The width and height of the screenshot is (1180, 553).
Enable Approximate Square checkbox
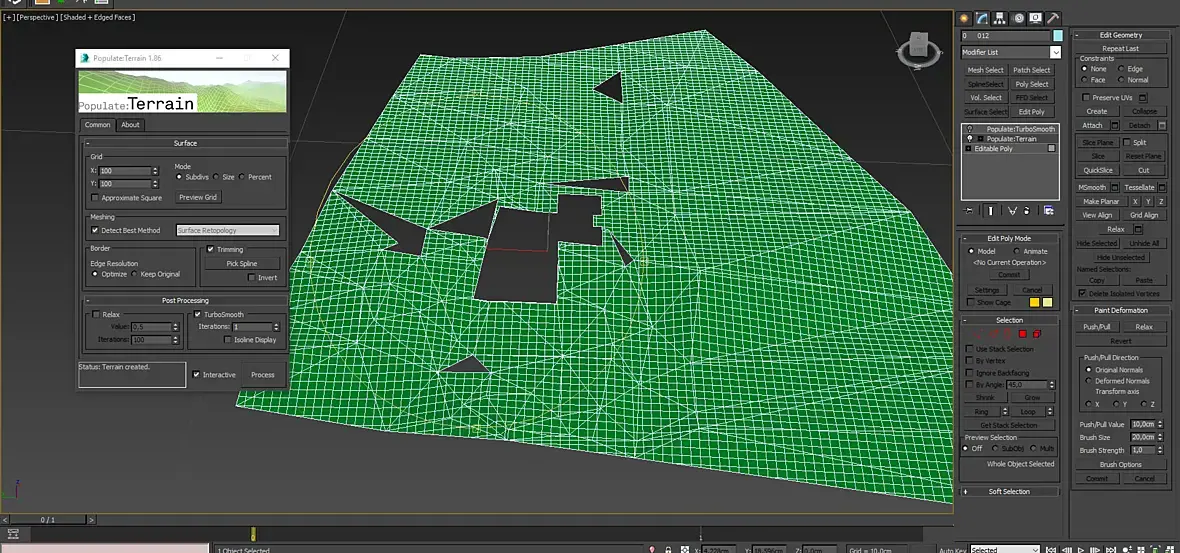(x=95, y=198)
